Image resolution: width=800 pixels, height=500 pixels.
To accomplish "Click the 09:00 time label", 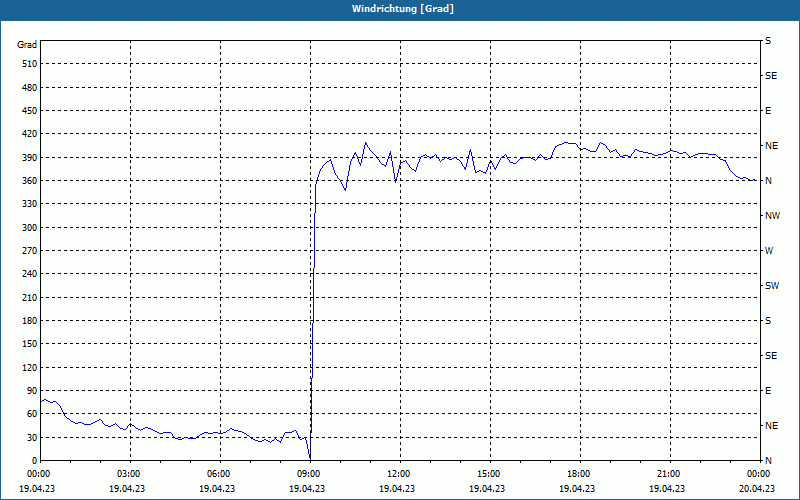I will pos(310,474).
